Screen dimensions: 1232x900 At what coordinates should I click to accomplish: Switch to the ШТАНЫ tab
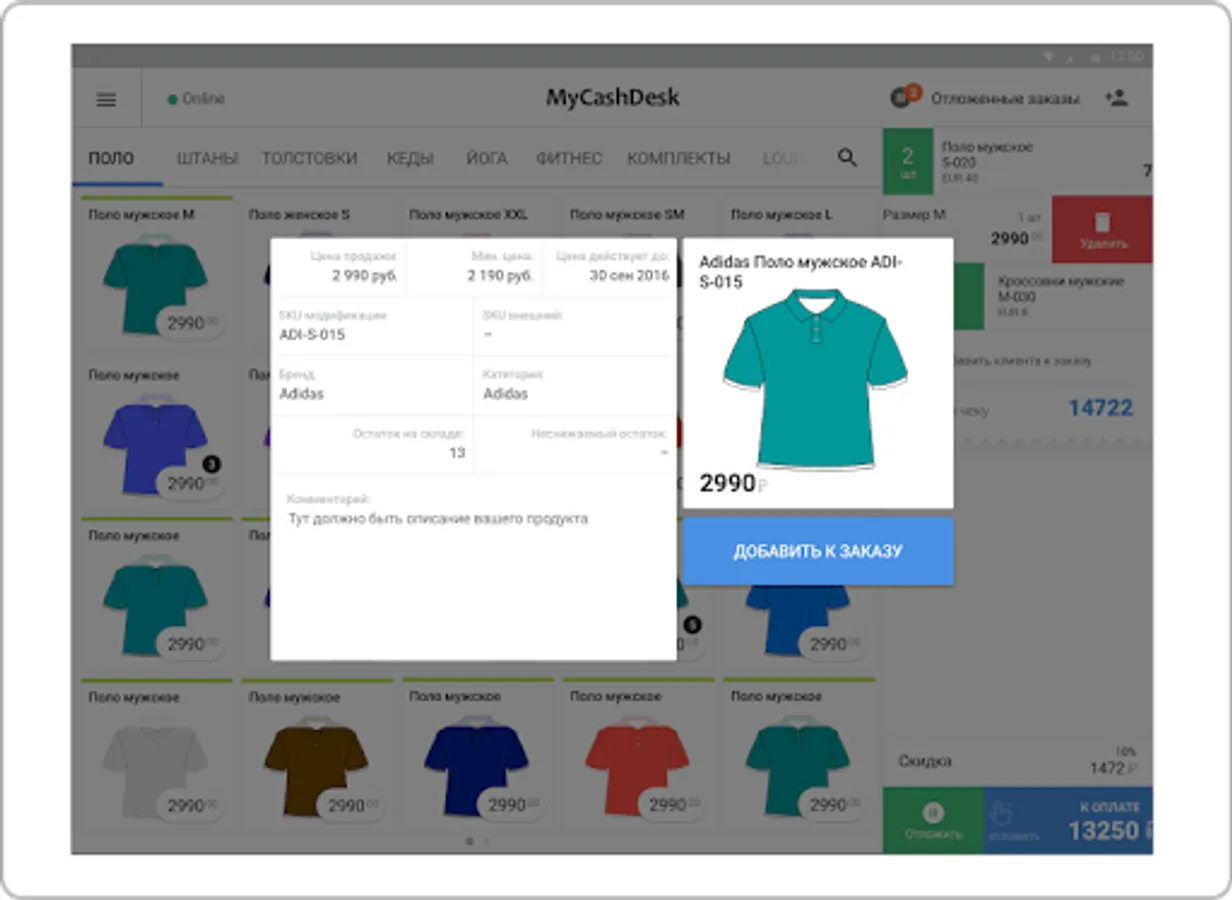pyautogui.click(x=207, y=158)
